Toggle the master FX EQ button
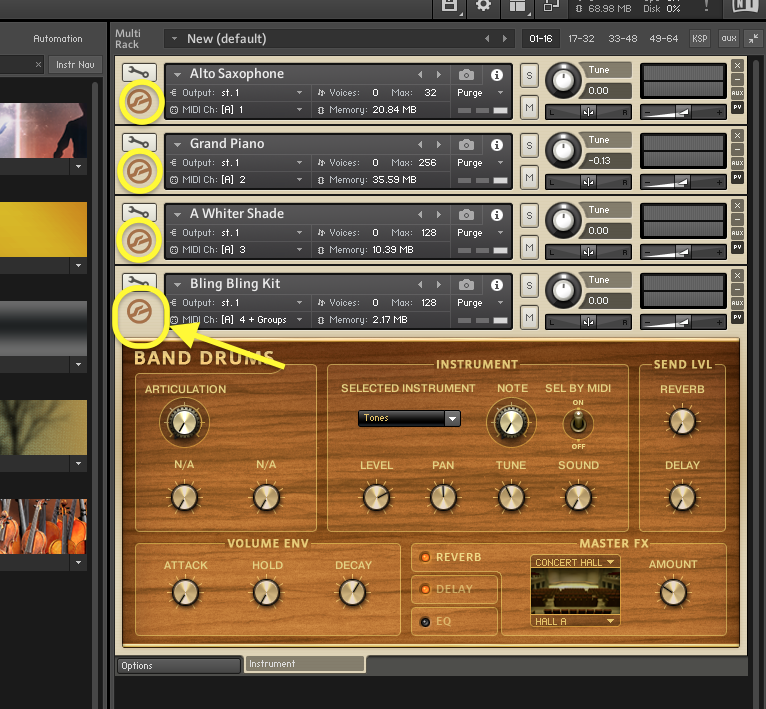Image resolution: width=766 pixels, height=709 pixels. click(426, 622)
